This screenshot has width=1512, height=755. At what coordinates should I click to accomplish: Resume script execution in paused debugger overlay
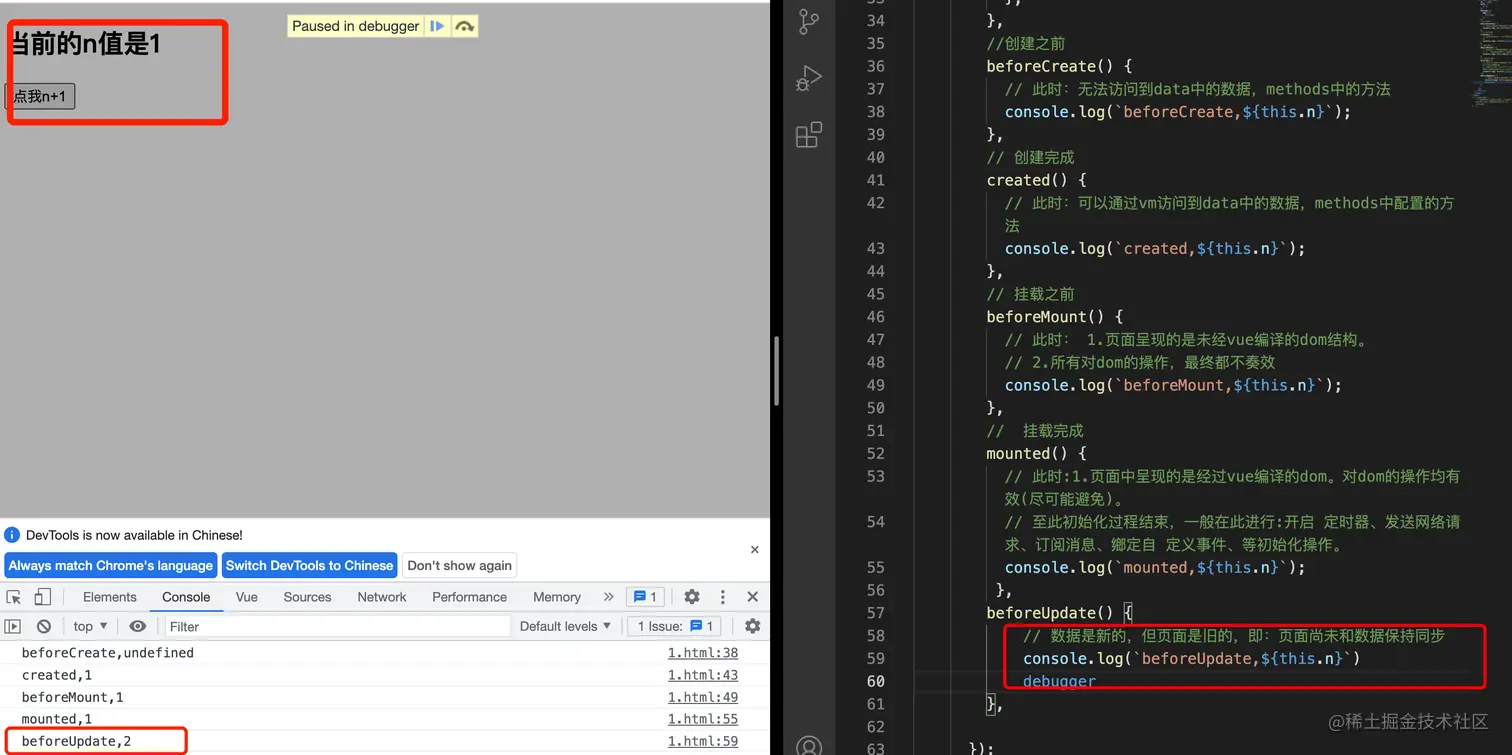437,26
